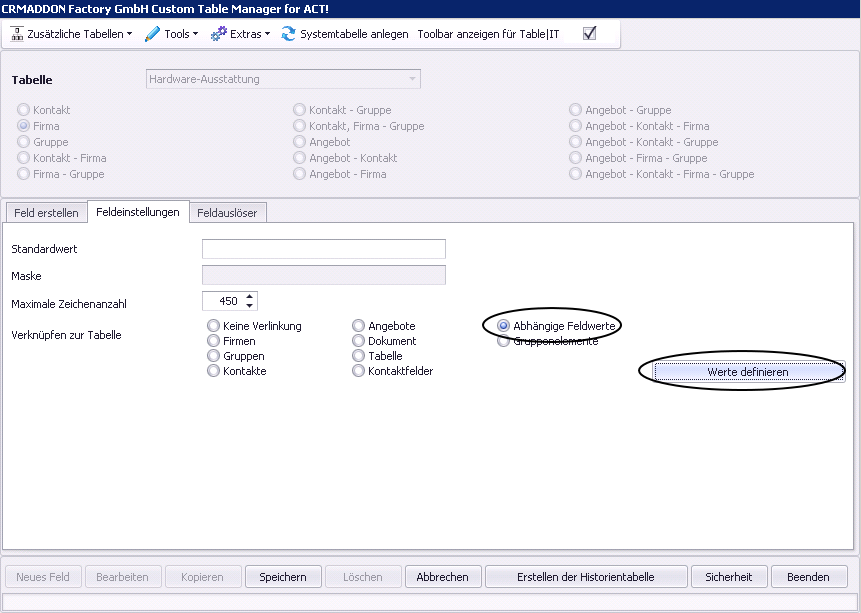861x613 pixels.
Task: Click the Maximale Zeichenanzahl value field
Action: (224, 301)
